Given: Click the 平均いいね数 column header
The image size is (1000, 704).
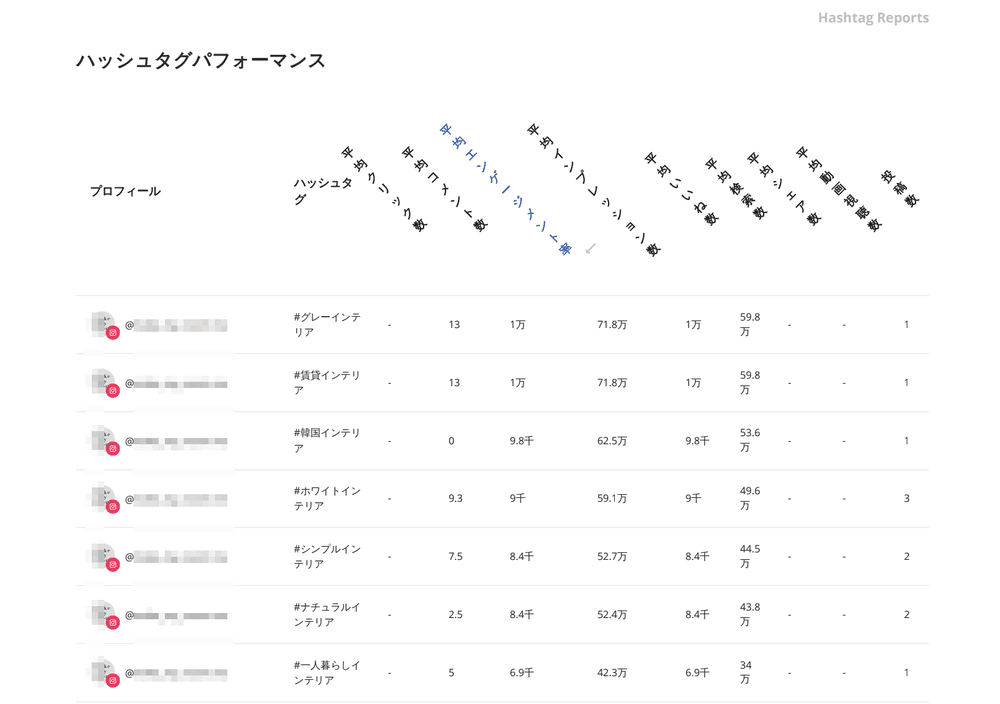Looking at the screenshot, I should coord(681,190).
